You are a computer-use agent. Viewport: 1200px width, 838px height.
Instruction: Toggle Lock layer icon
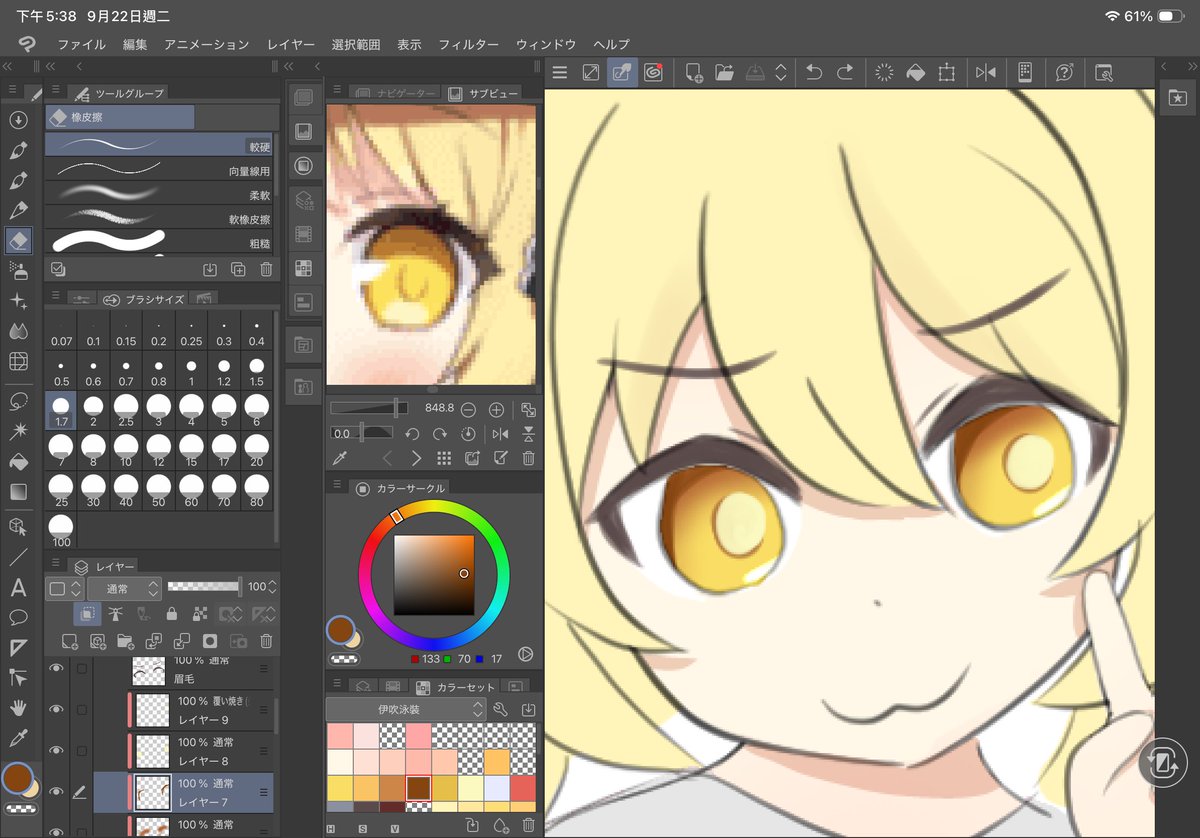coord(172,614)
